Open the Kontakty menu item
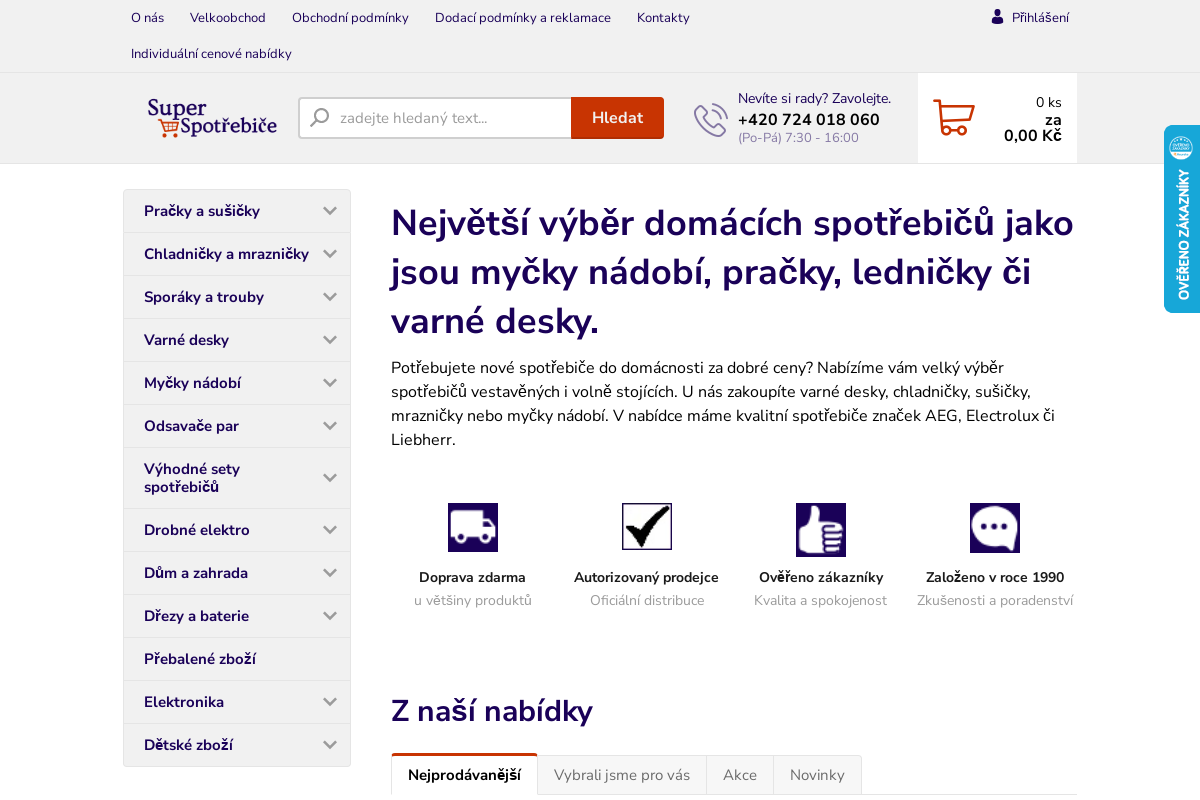This screenshot has width=1200, height=800. (x=662, y=17)
